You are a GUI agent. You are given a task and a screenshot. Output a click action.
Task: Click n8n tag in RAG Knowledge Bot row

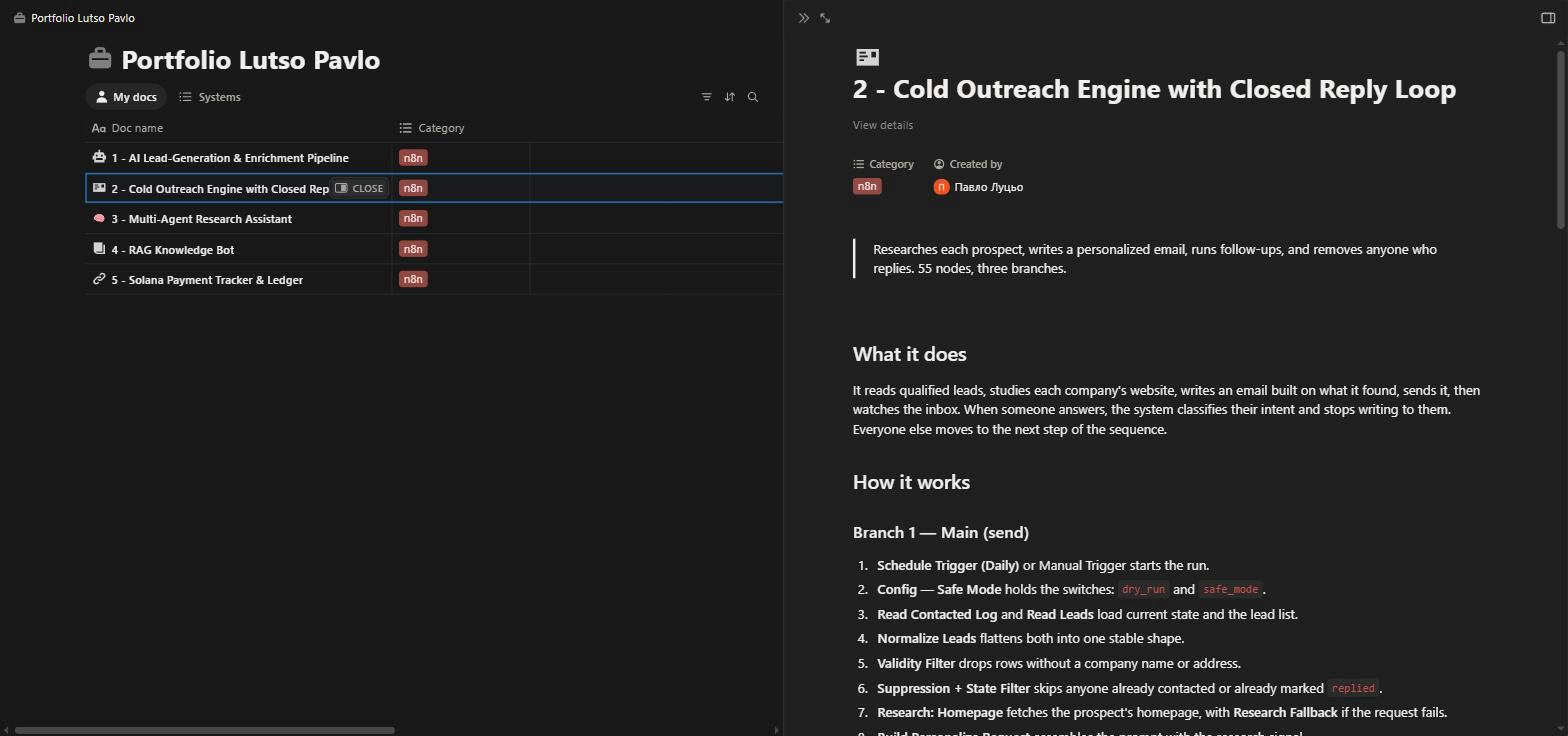[413, 249]
